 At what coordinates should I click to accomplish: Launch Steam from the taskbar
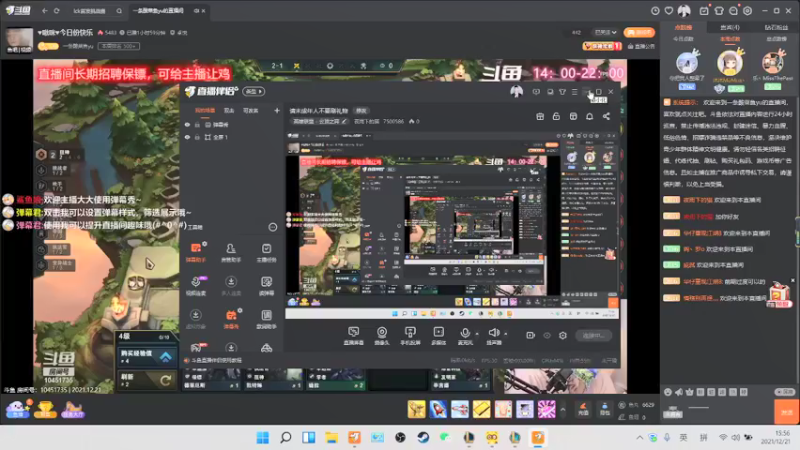pos(423,437)
